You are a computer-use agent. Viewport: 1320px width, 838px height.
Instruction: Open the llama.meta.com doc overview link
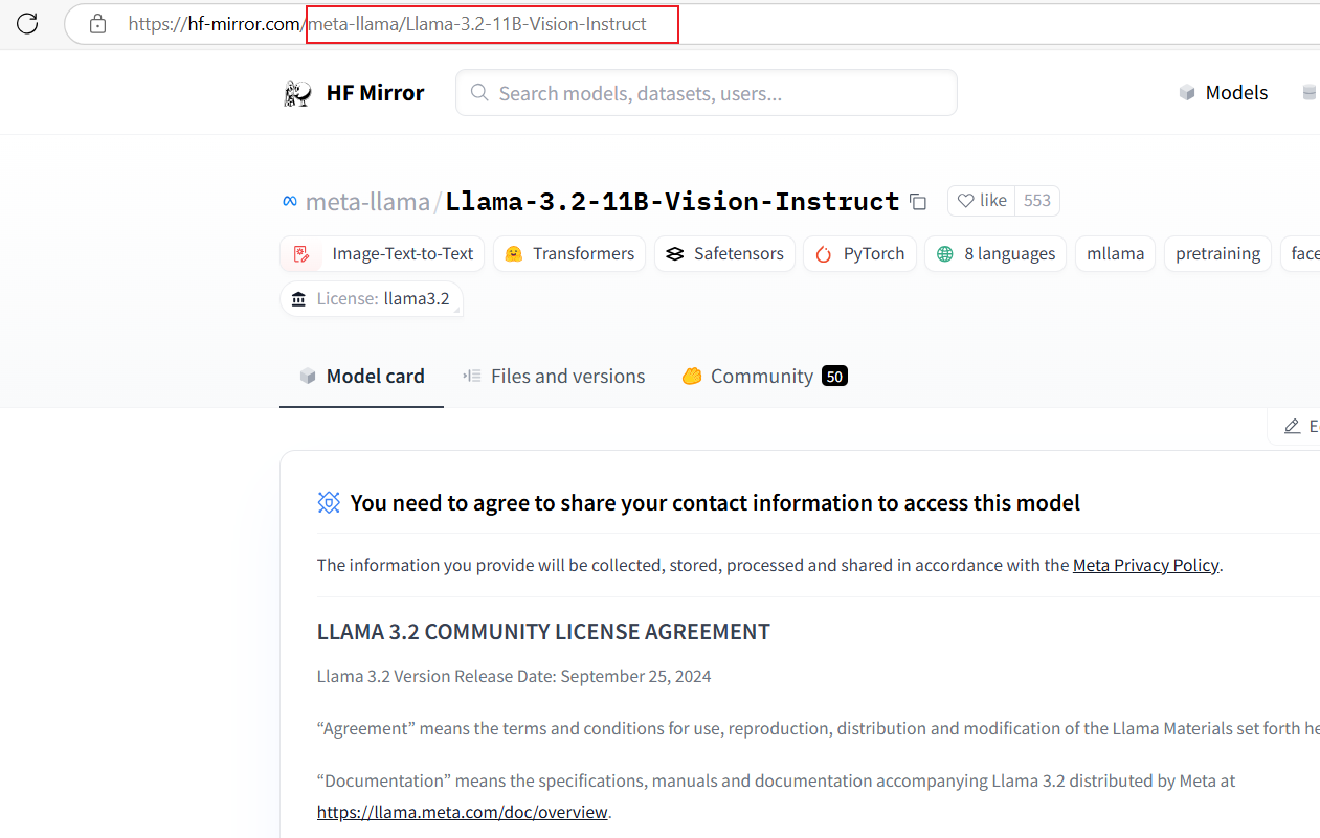coord(462,812)
